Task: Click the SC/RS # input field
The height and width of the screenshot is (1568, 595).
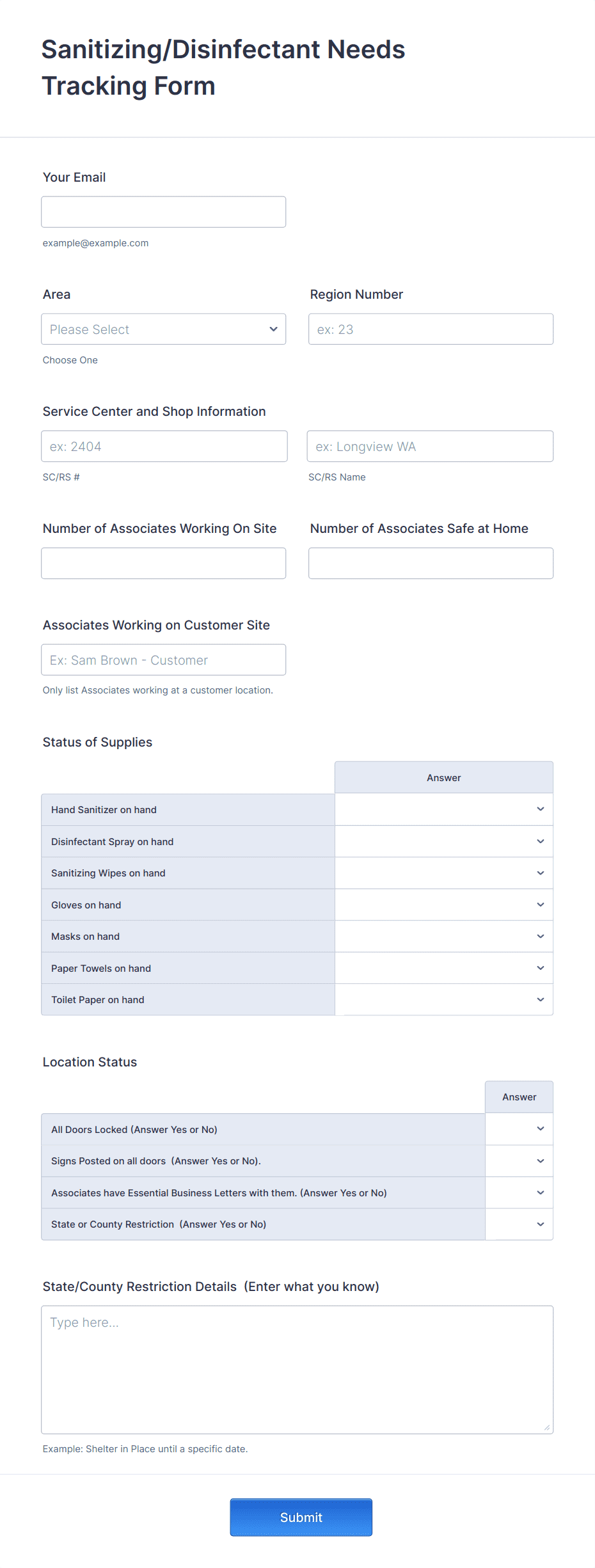Action: 164,446
